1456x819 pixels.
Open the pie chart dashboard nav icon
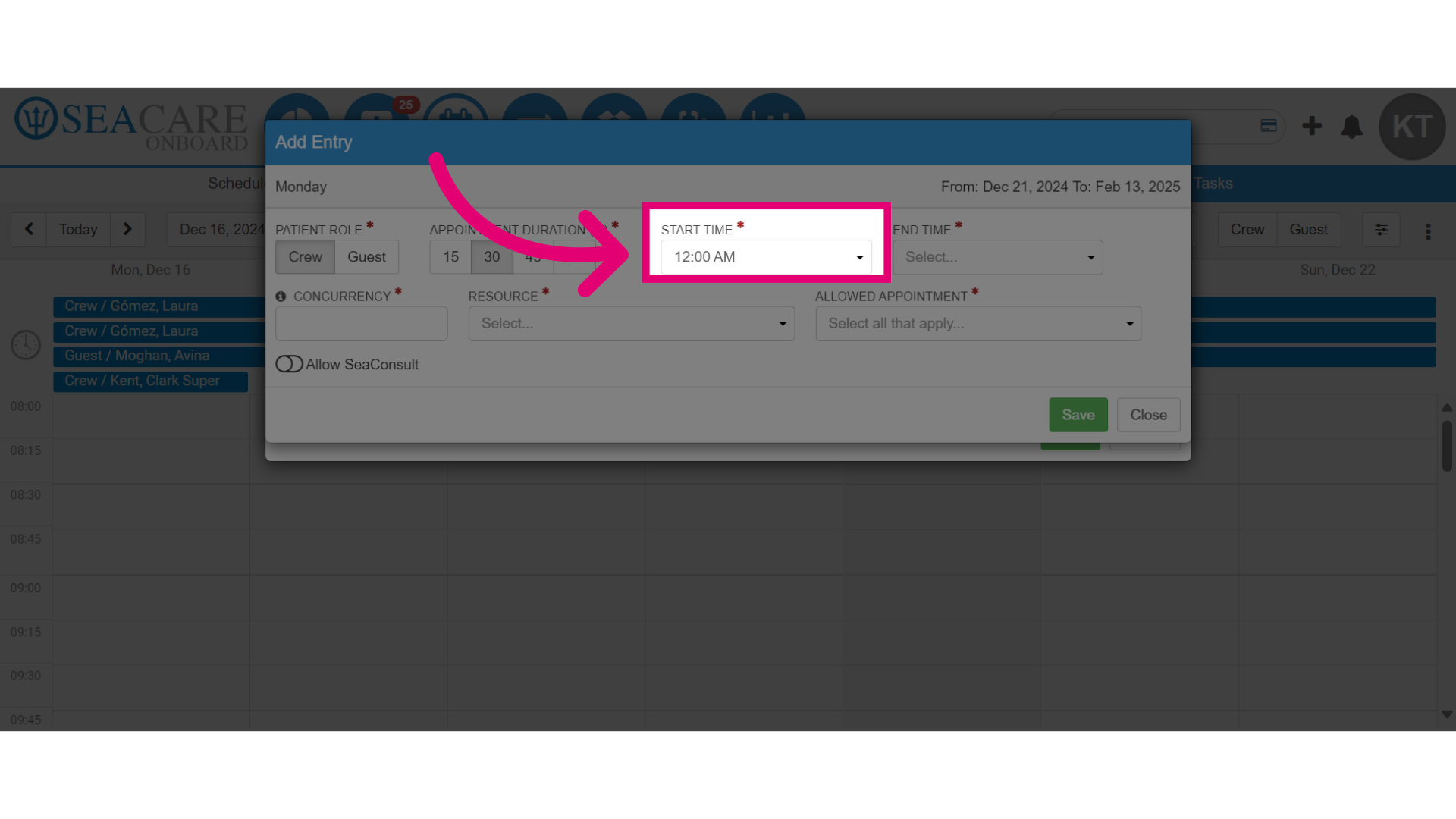tap(297, 108)
